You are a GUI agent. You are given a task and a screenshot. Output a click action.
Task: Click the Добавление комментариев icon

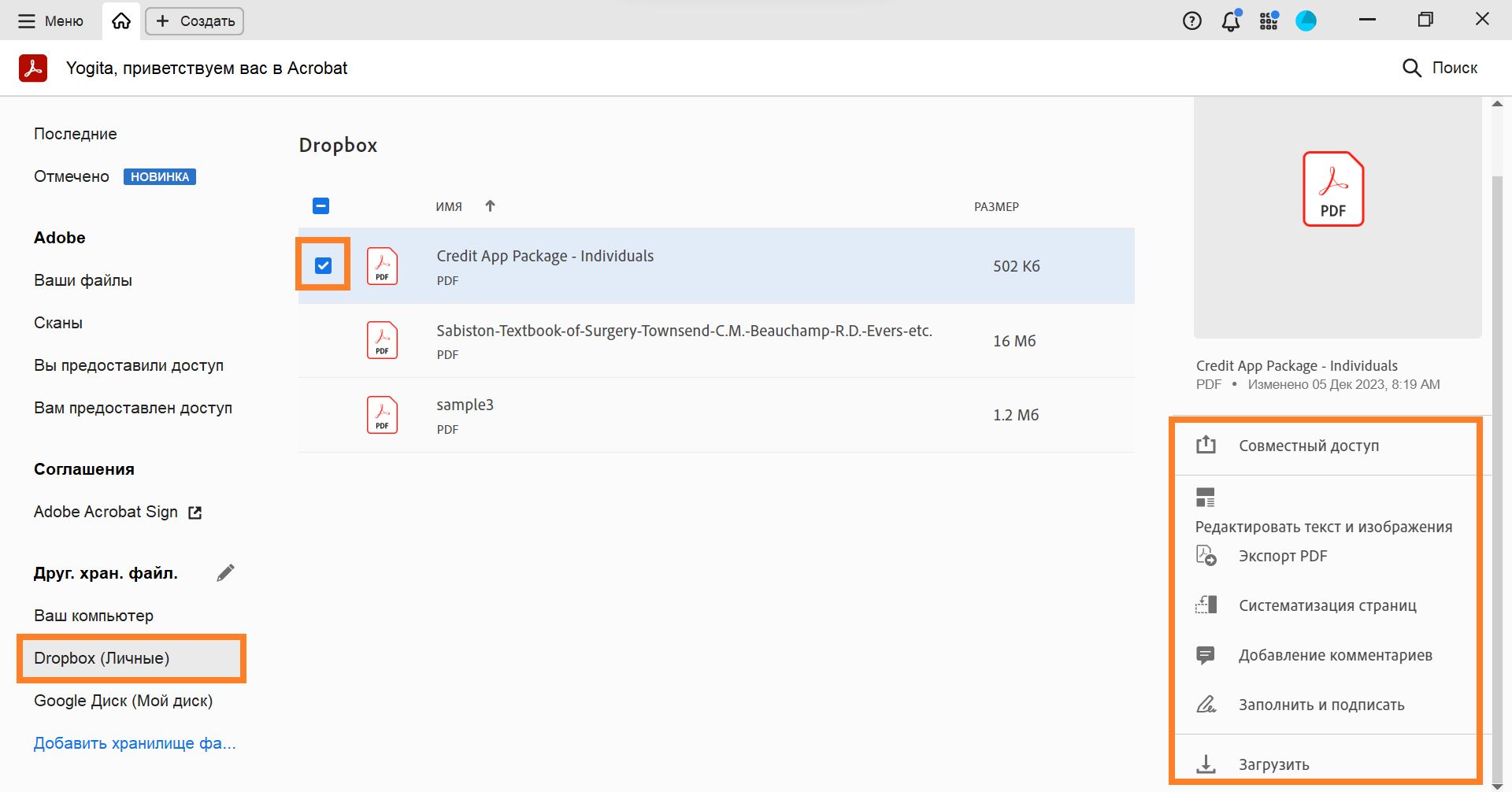tap(1206, 655)
